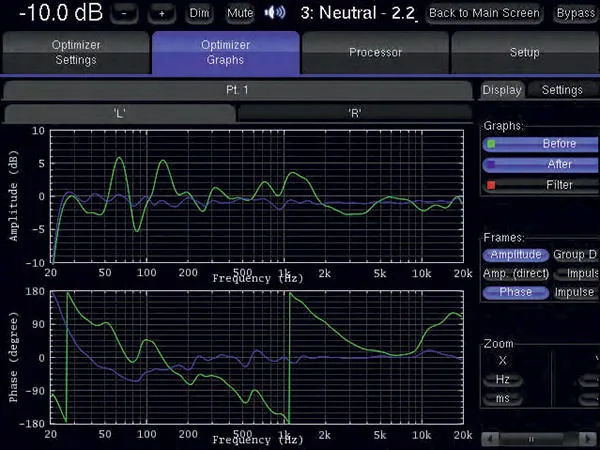
Task: Toggle the Amplitude frame
Action: pyautogui.click(x=516, y=255)
